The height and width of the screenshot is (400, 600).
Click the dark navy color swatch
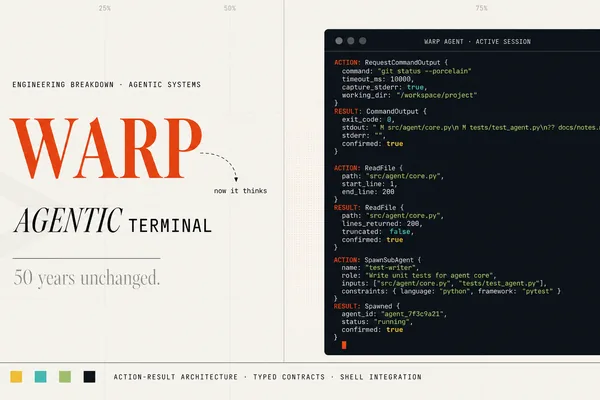(x=90, y=377)
